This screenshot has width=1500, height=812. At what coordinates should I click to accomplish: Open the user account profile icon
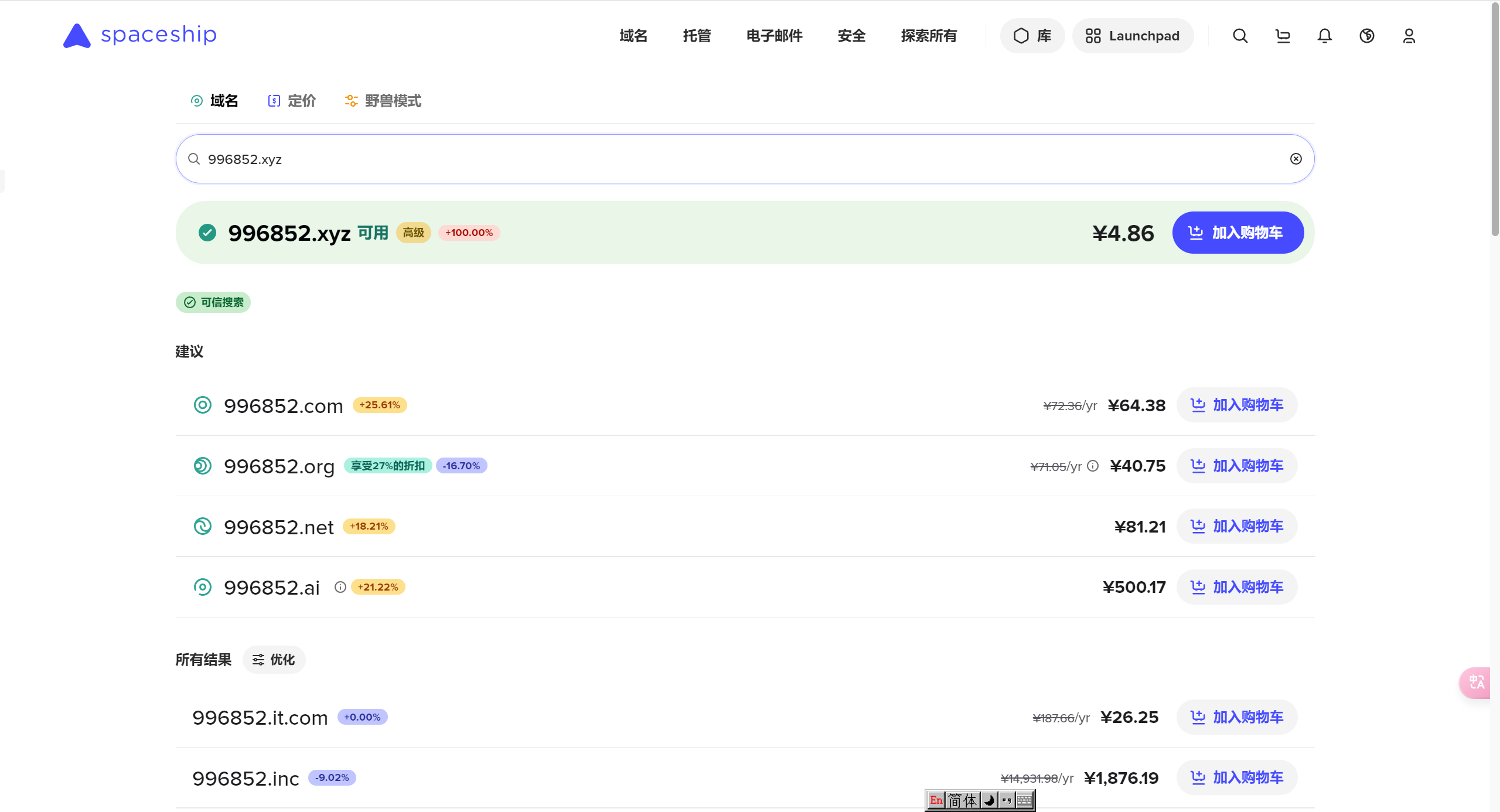point(1409,36)
